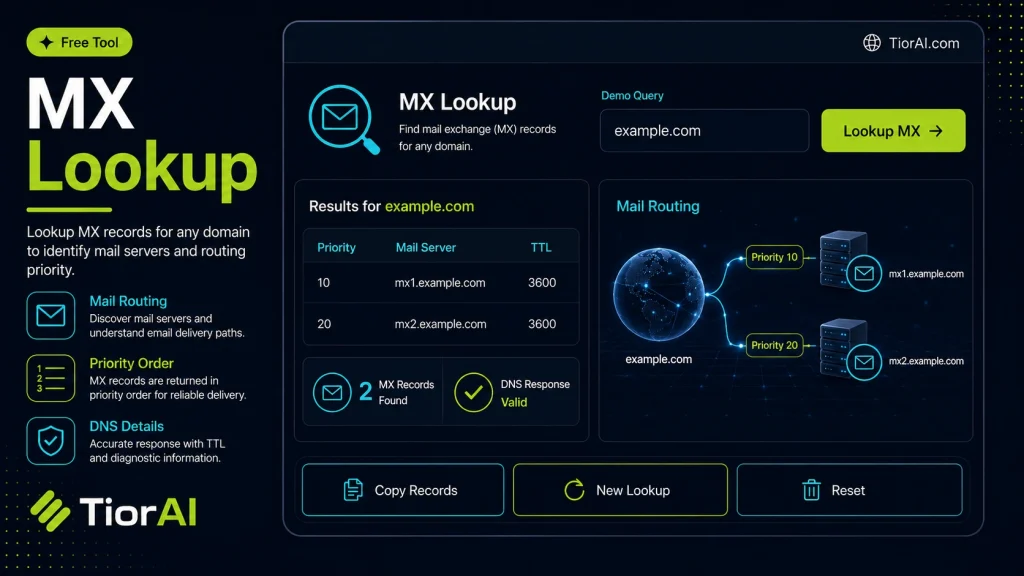Viewport: 1024px width, 576px height.
Task: Click priority value 20 in results table
Action: [324, 324]
